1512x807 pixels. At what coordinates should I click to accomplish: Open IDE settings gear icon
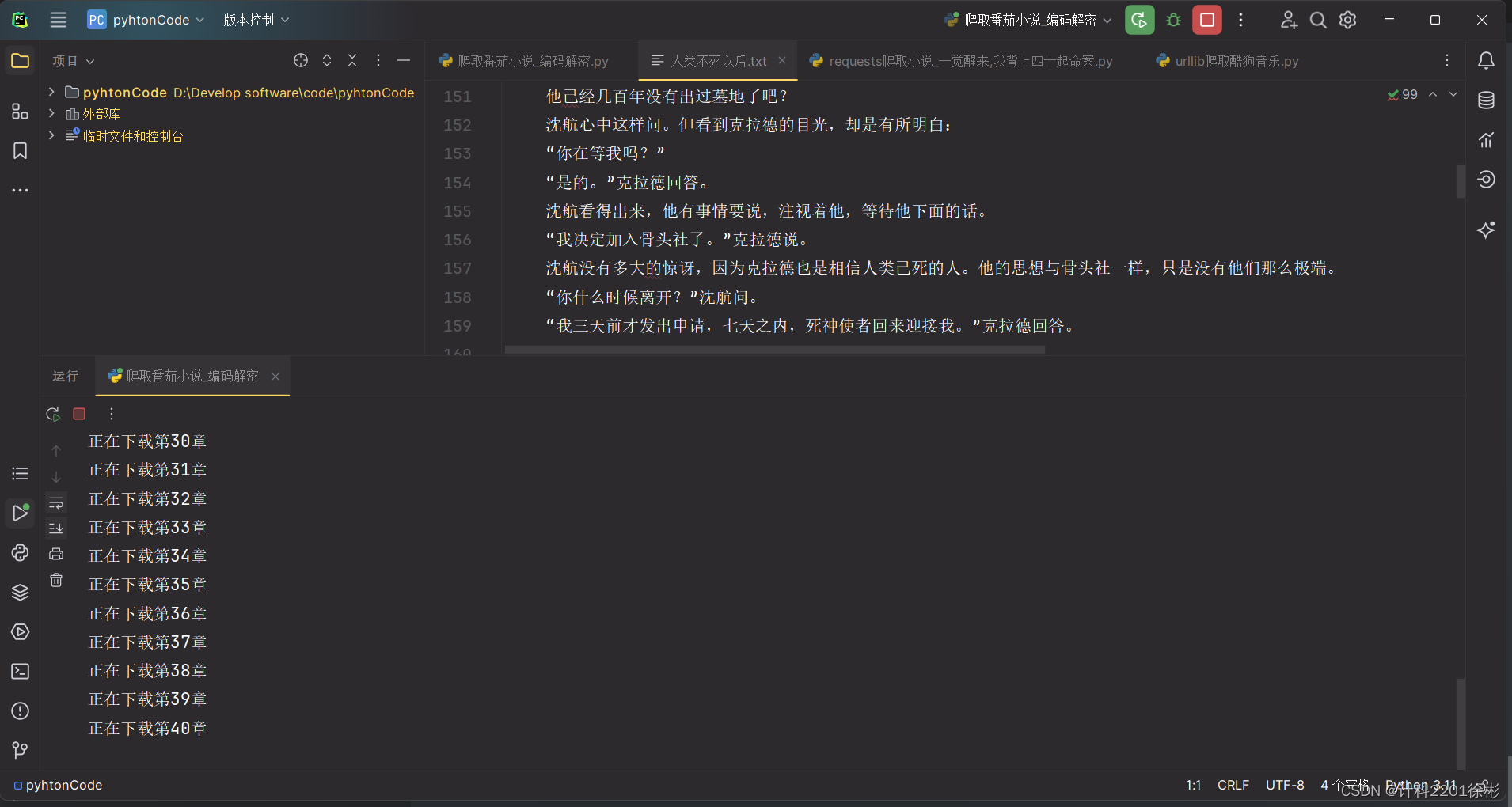[x=1348, y=20]
